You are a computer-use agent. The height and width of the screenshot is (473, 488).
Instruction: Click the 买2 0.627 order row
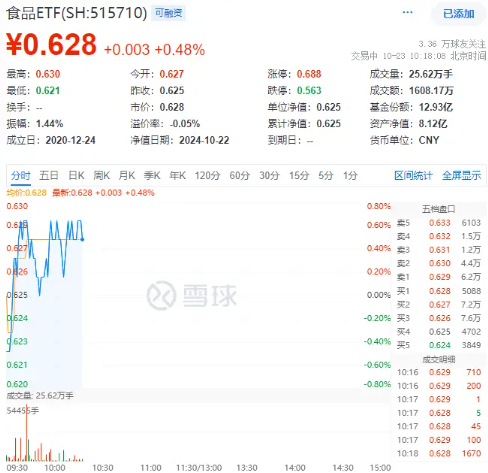coord(438,305)
